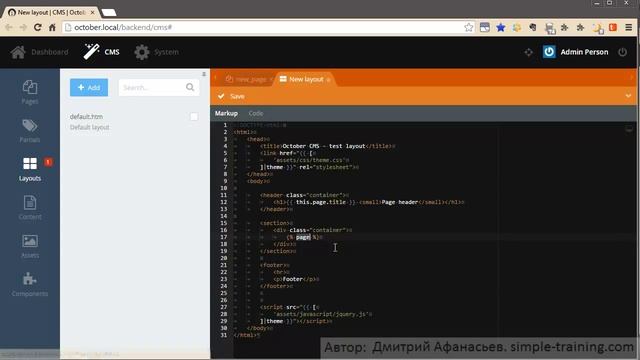Go to Assets in sidebar
The height and width of the screenshot is (360, 640).
click(30, 246)
